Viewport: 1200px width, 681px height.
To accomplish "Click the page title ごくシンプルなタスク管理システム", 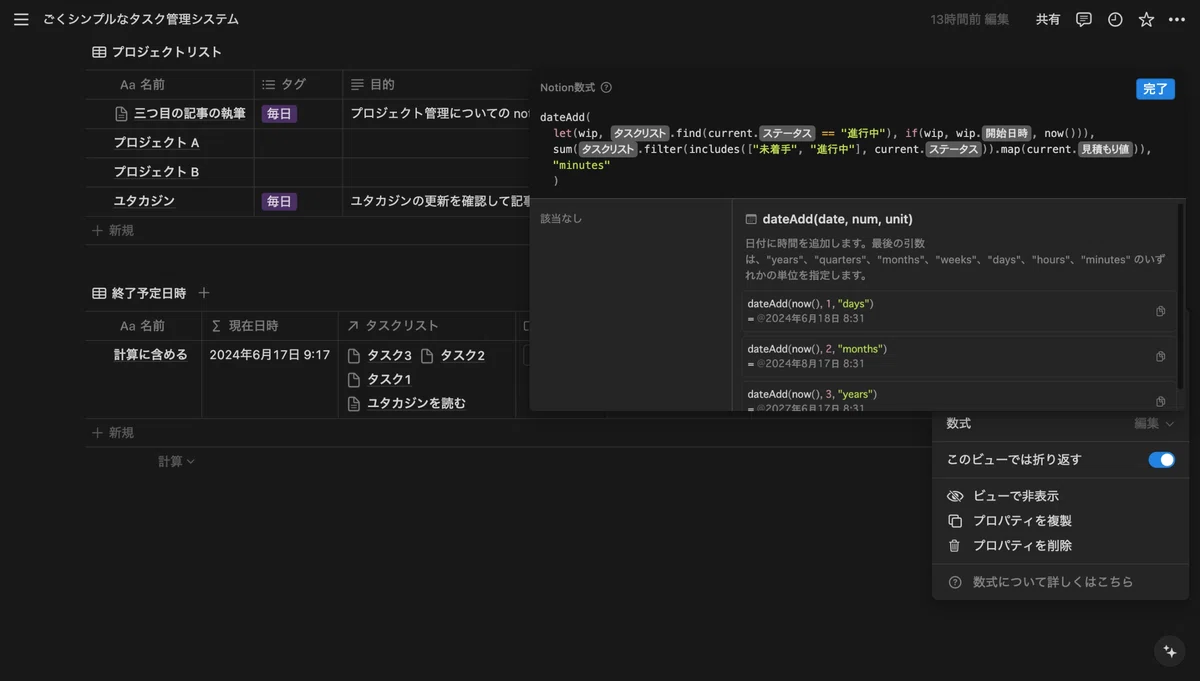I will pos(141,19).
